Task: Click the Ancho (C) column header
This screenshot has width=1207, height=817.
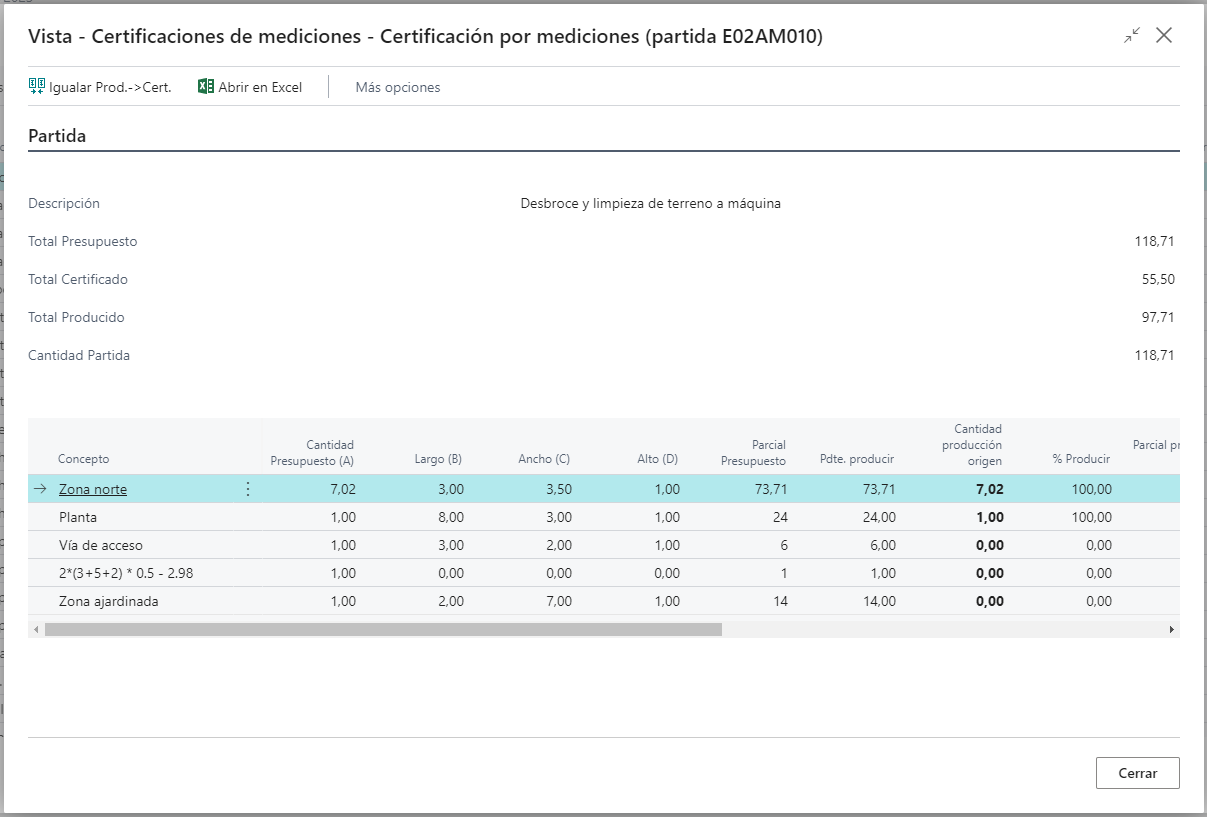Action: click(544, 459)
